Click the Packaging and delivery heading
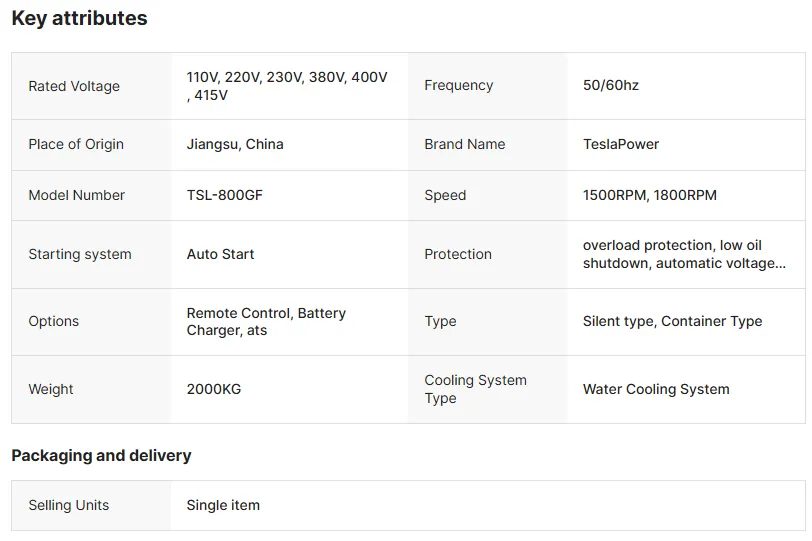The width and height of the screenshot is (812, 541). pos(102,456)
